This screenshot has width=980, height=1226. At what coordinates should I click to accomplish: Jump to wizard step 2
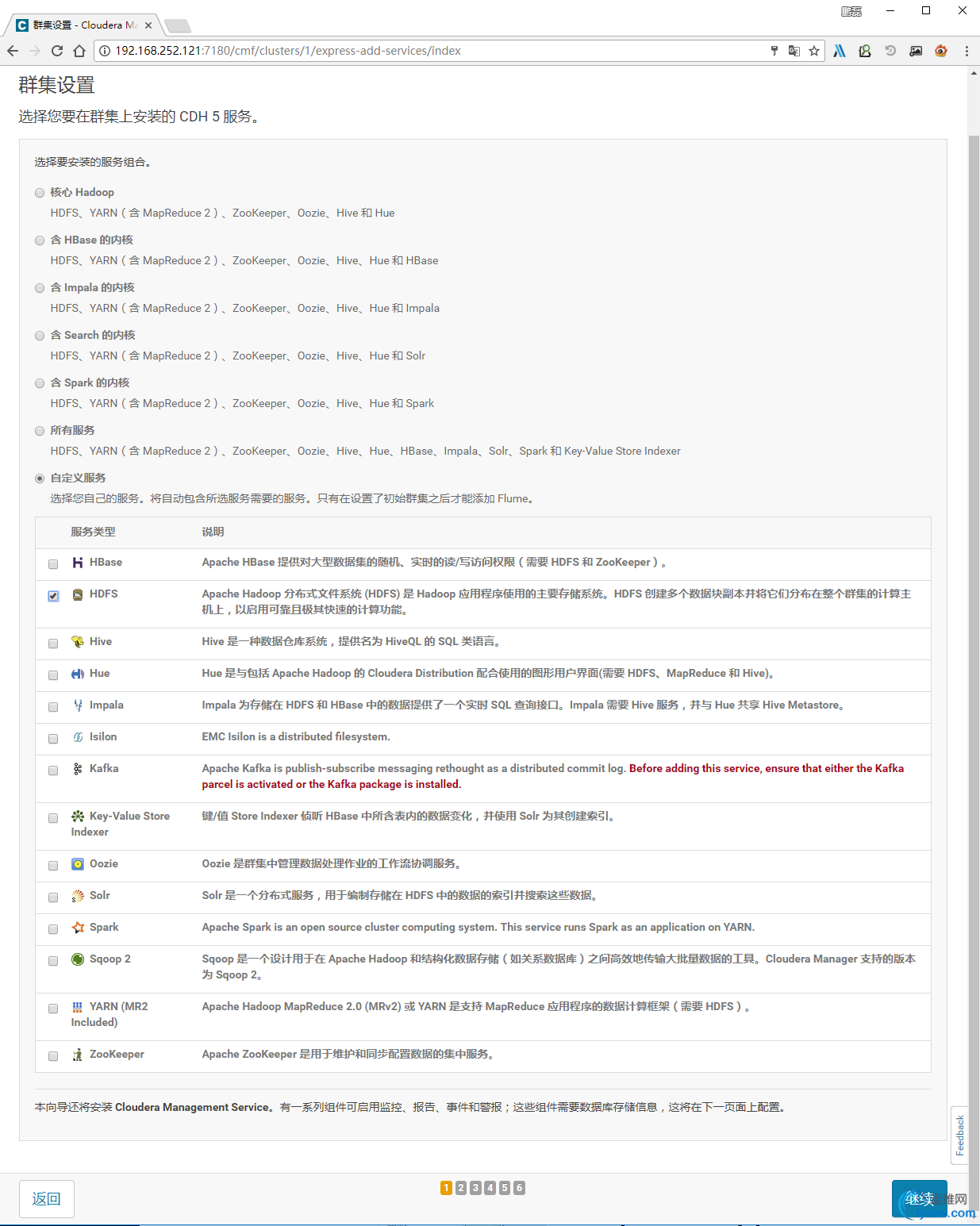click(461, 1188)
